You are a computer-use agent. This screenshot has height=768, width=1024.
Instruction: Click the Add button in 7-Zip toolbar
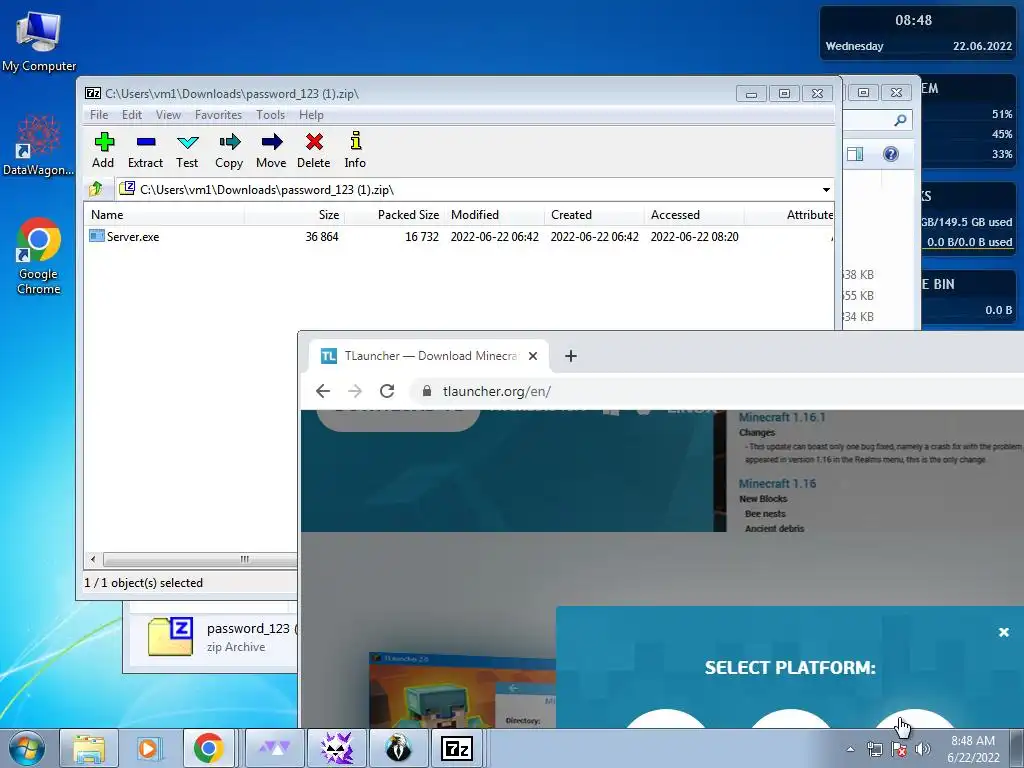pyautogui.click(x=103, y=150)
